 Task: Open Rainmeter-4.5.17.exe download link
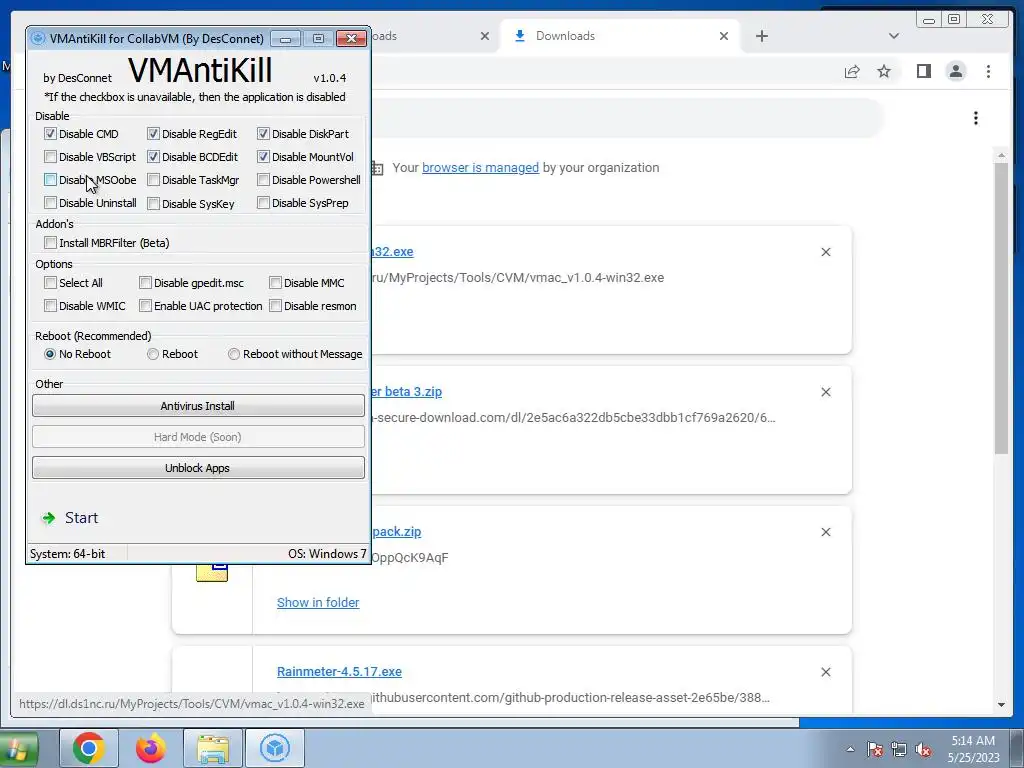pyautogui.click(x=339, y=672)
